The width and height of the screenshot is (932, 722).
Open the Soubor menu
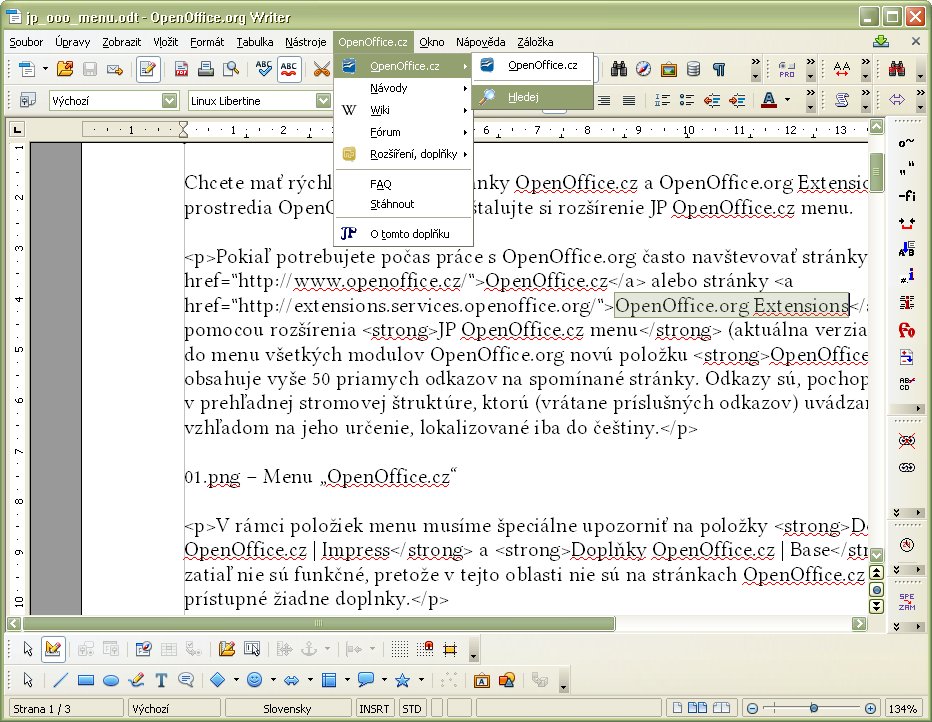click(26, 42)
